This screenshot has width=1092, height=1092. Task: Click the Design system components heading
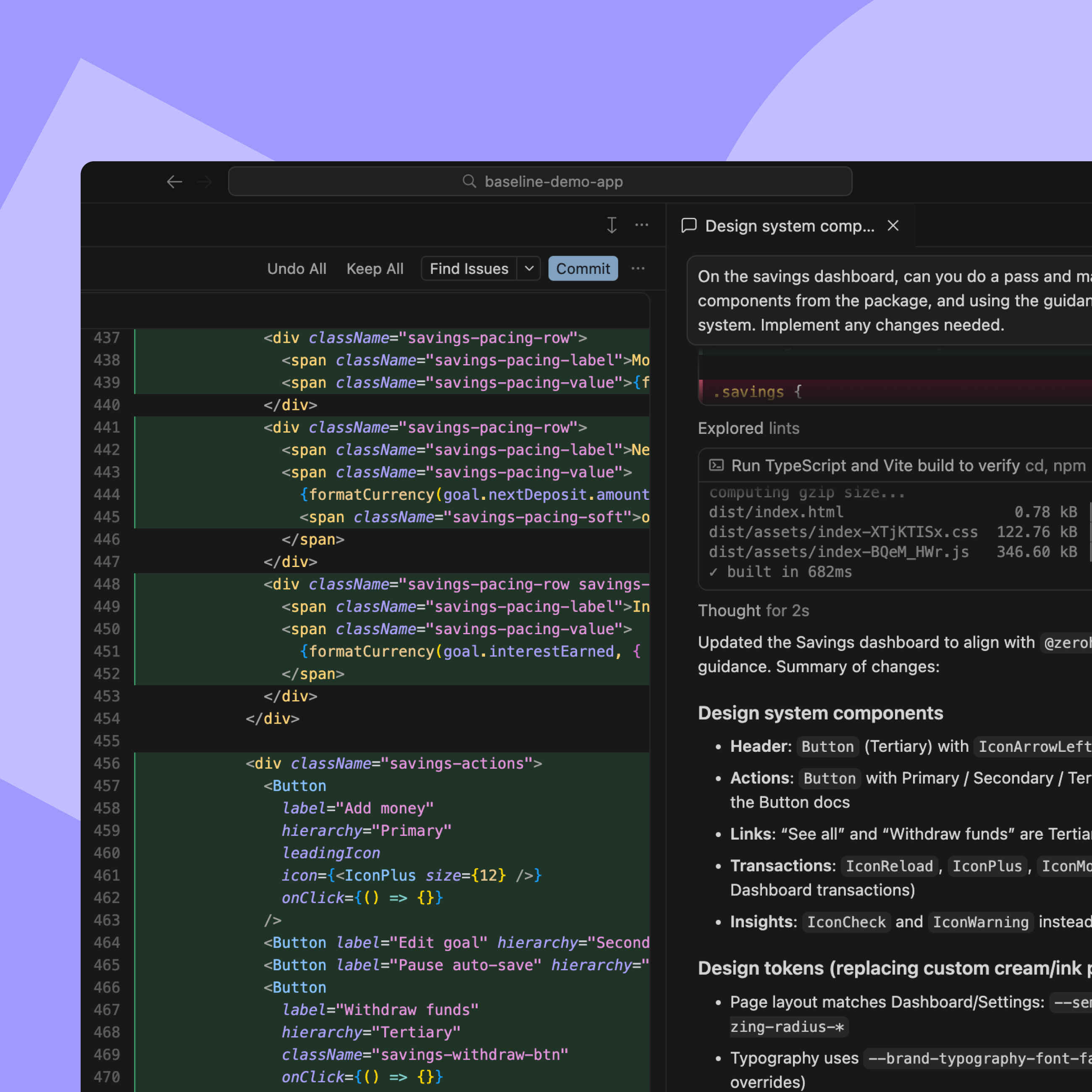pyautogui.click(x=820, y=713)
